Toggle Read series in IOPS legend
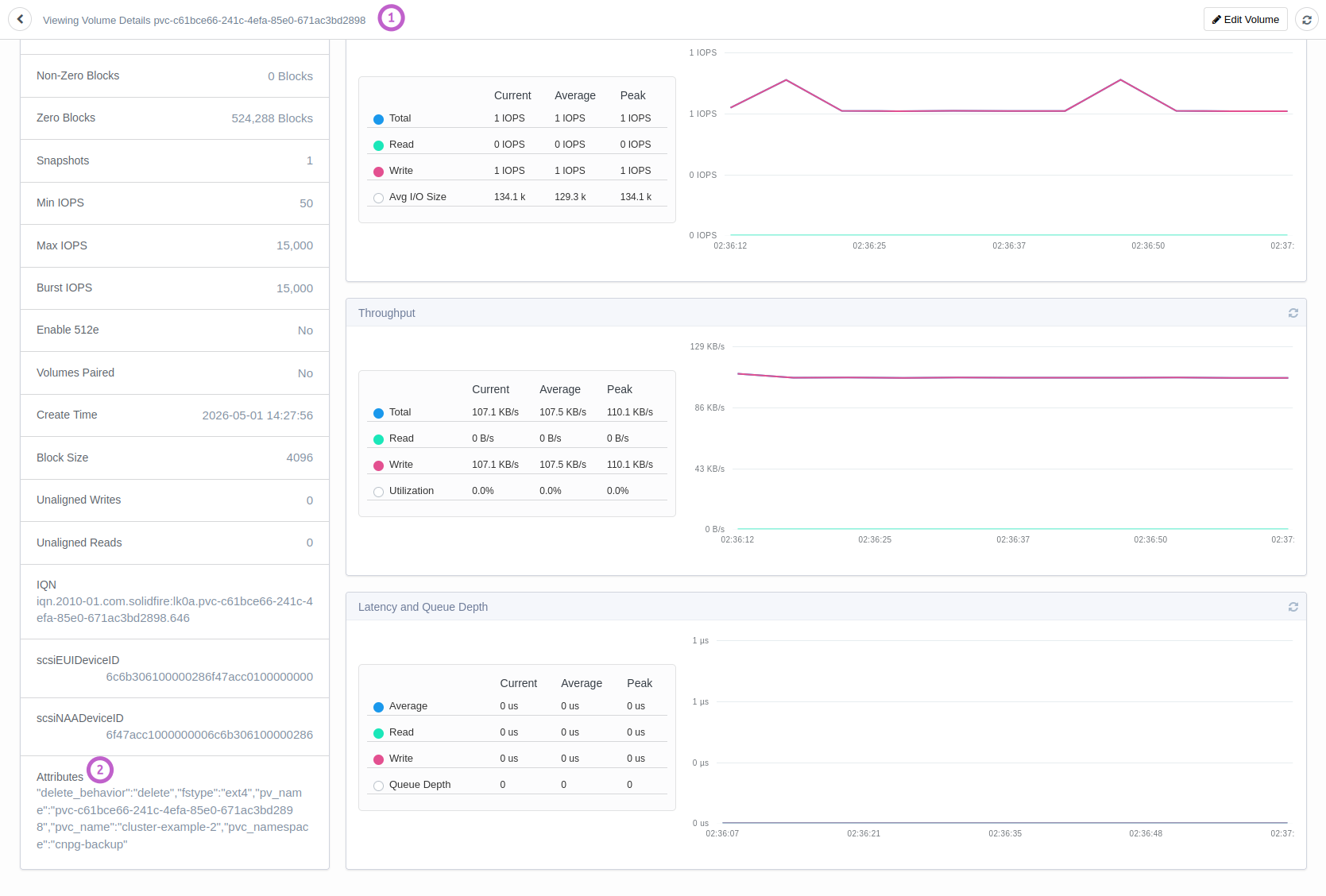The image size is (1326, 896). 379,145
